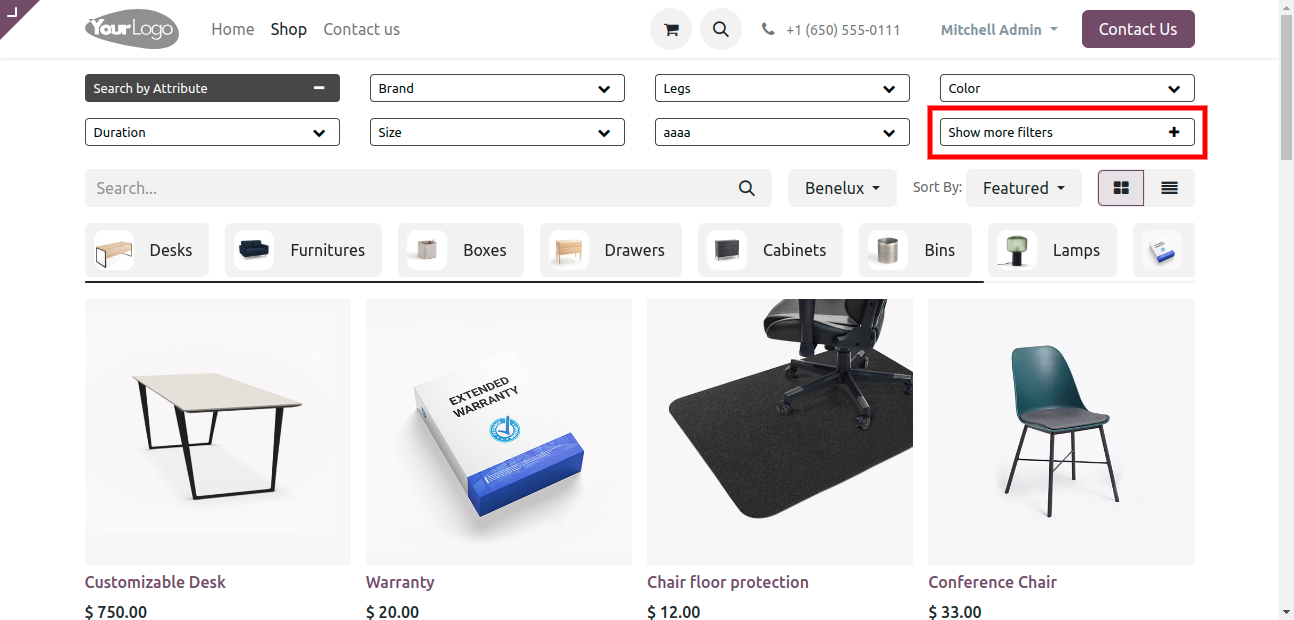
Task: Select the Boxes category
Action: pos(461,250)
